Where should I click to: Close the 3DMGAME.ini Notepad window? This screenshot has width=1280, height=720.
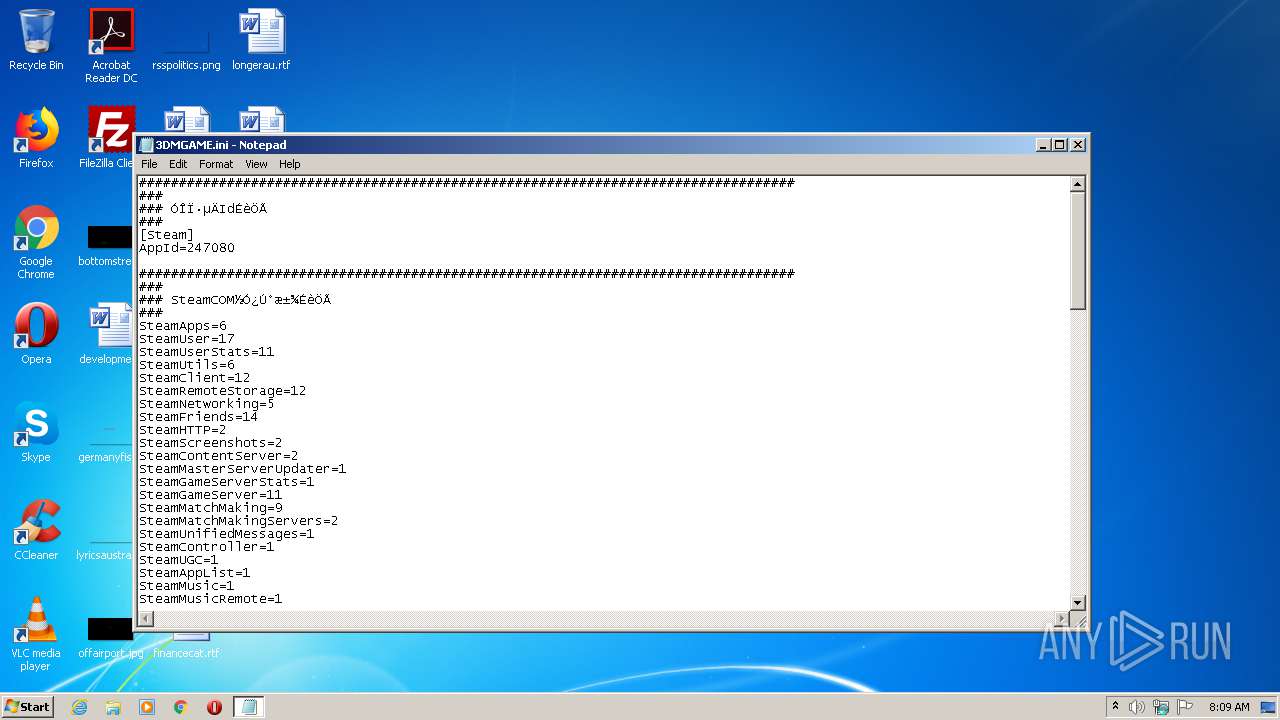coord(1078,145)
